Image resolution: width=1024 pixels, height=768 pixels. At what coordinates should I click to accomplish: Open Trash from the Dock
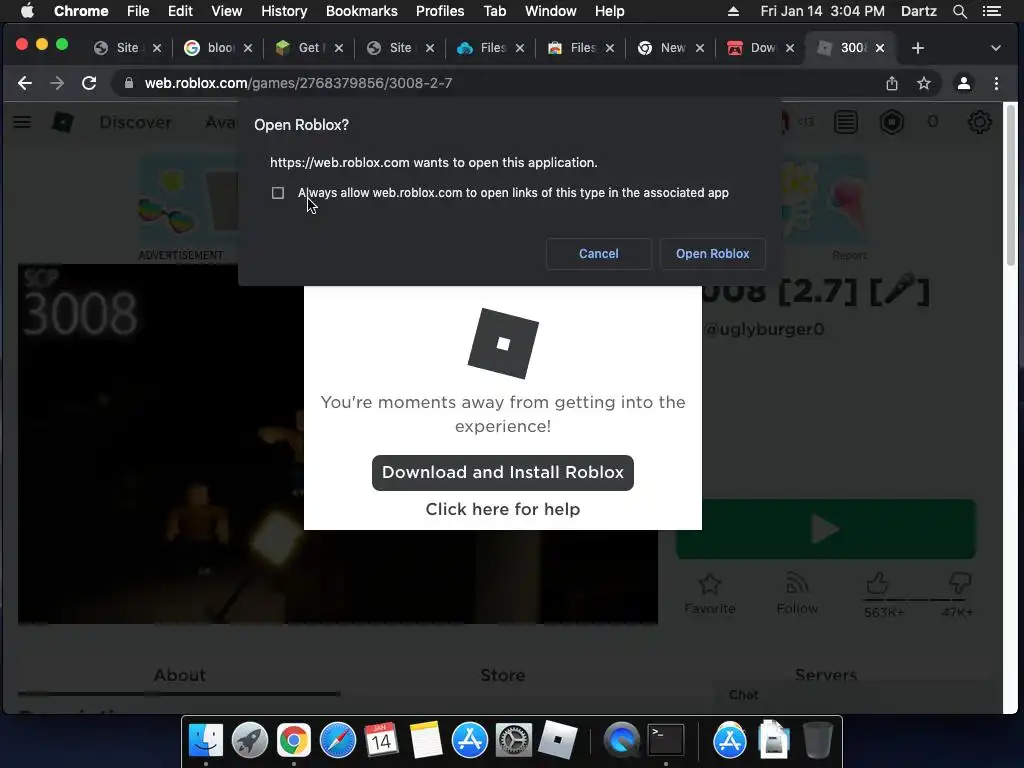pyautogui.click(x=817, y=741)
